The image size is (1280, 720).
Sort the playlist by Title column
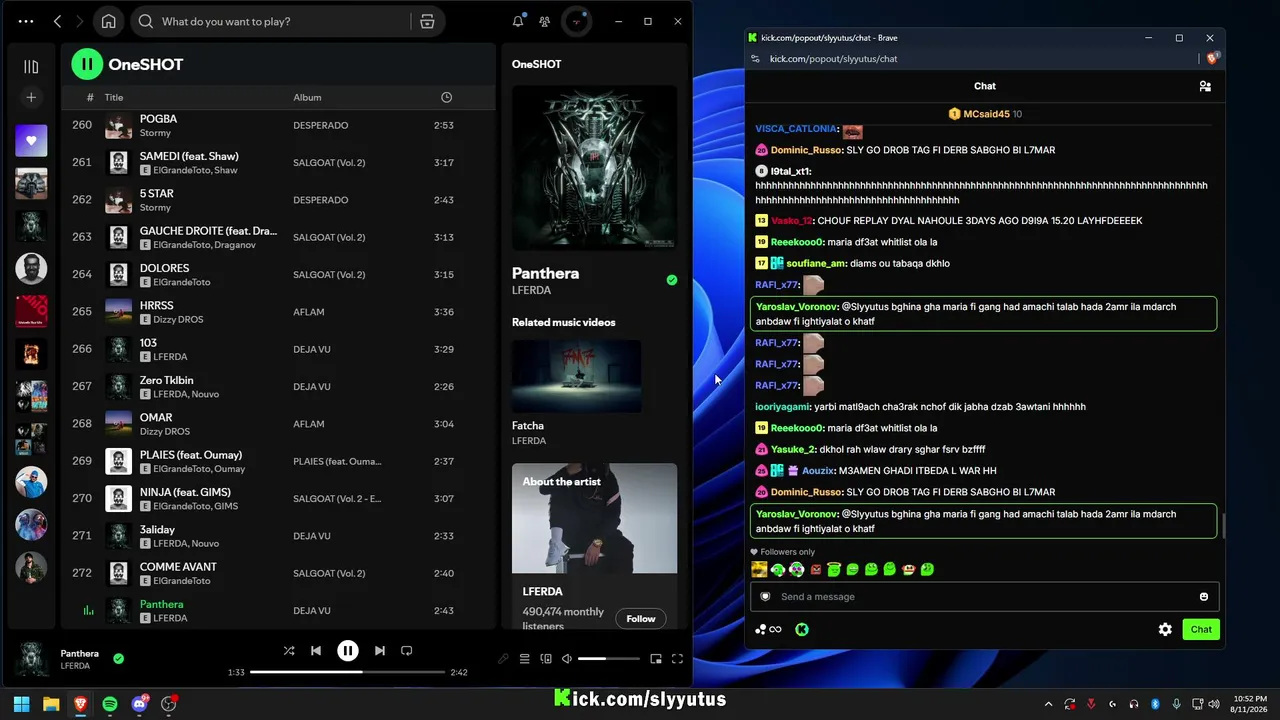tap(114, 97)
